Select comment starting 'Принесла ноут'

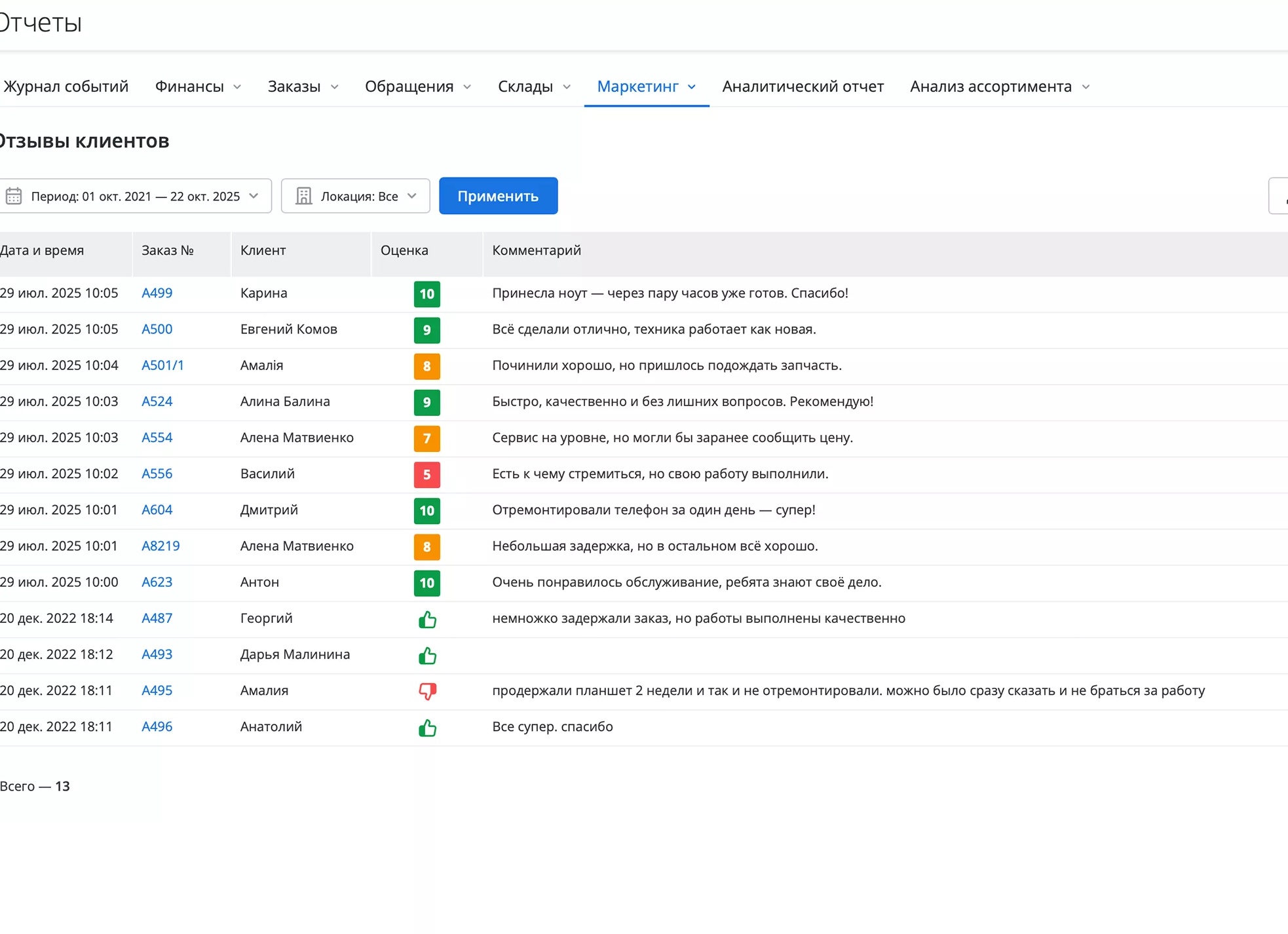[x=670, y=293]
